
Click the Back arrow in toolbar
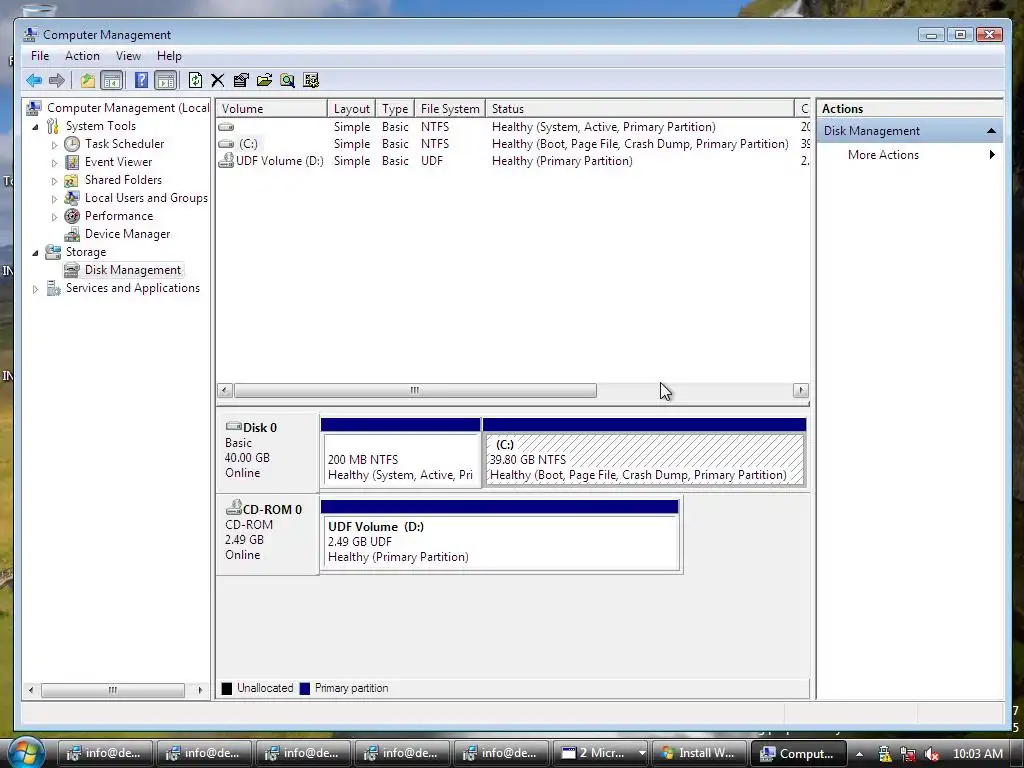click(x=34, y=80)
